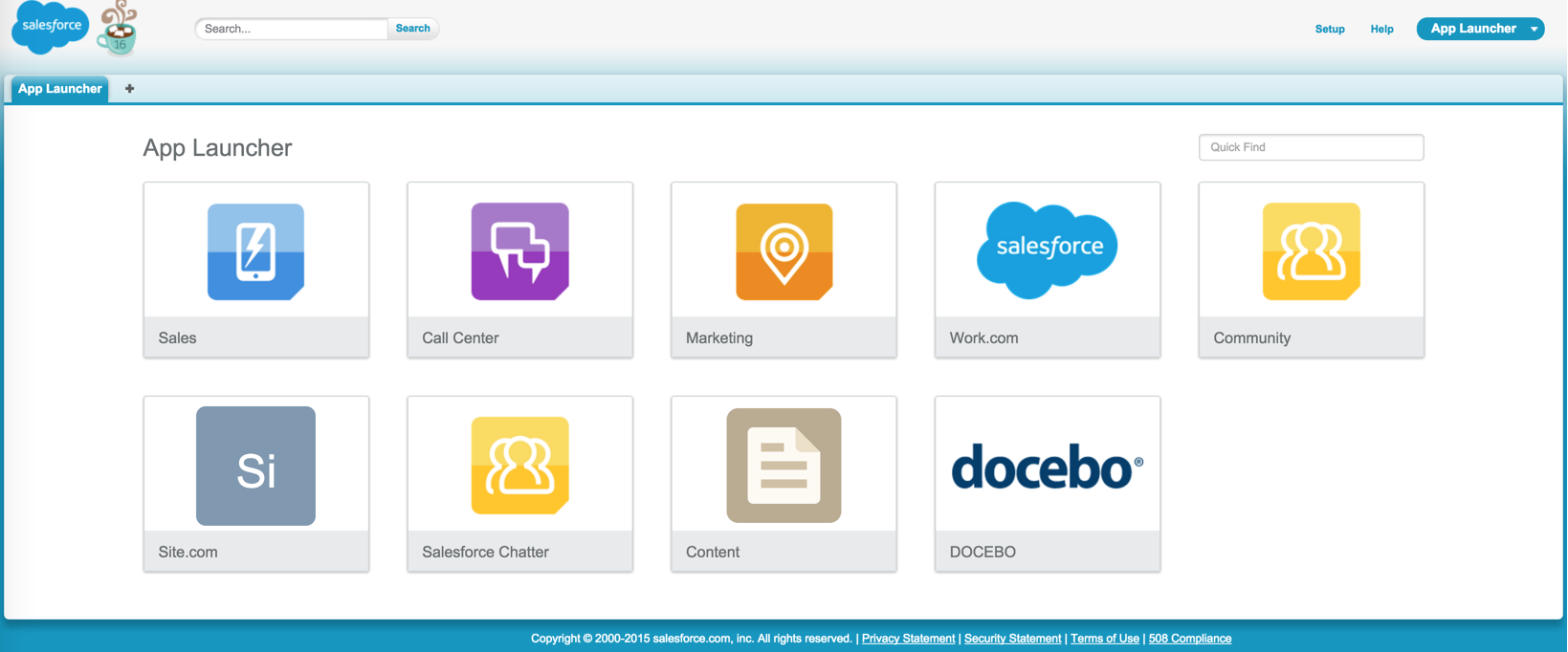Click the plus tab to add tabs
This screenshot has height=652, width=1568.
129,89
